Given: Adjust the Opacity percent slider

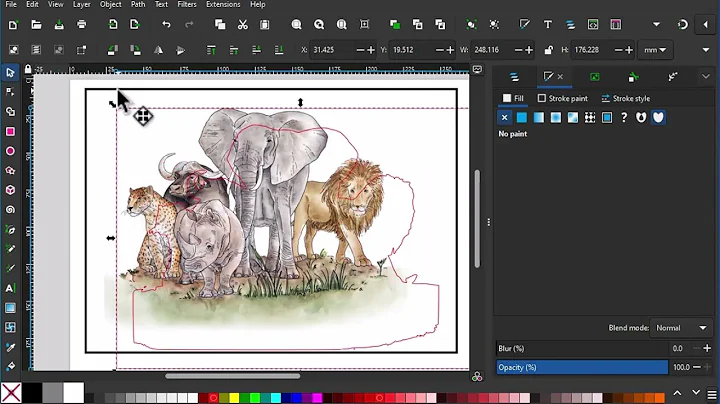Looking at the screenshot, I should [x=582, y=367].
